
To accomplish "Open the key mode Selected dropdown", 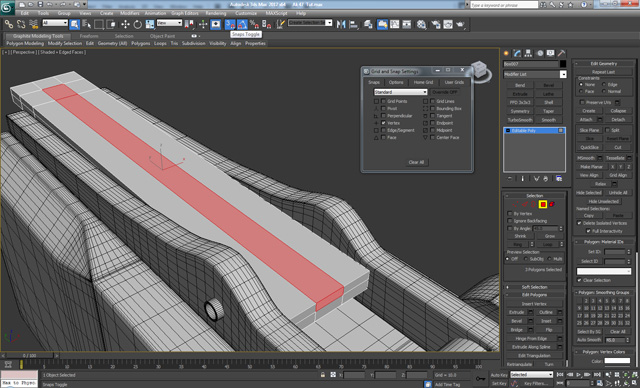I will point(531,375).
